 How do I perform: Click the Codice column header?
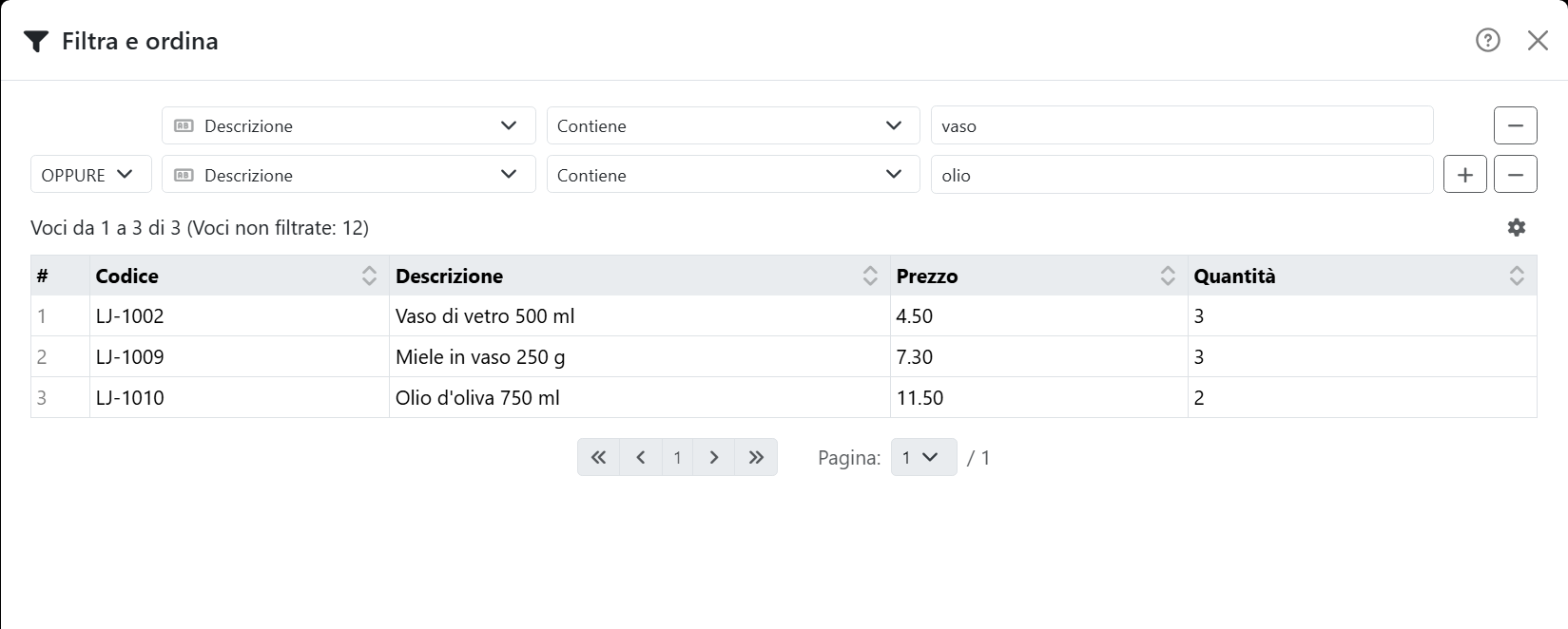click(240, 276)
